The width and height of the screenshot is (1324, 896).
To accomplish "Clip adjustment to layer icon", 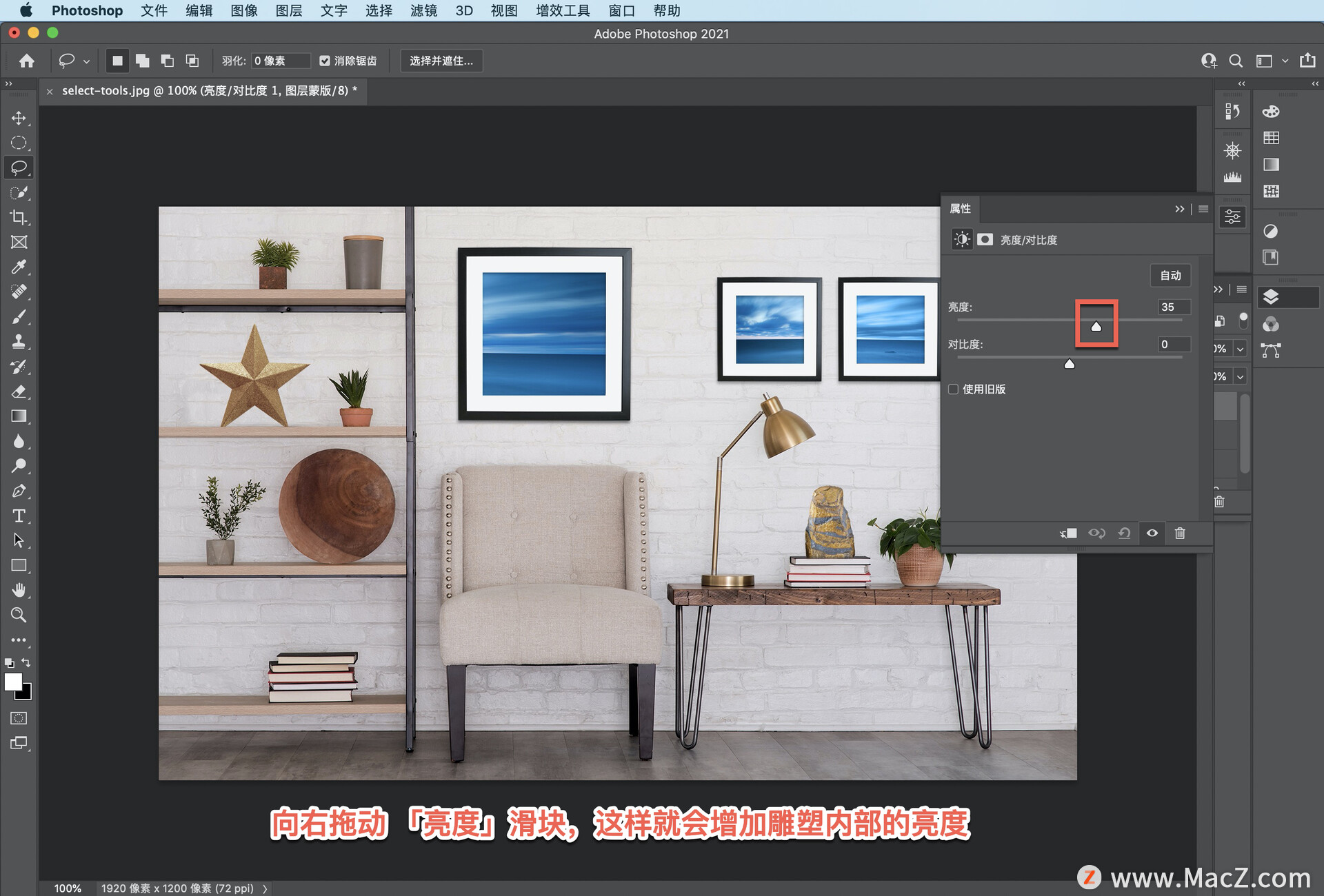I will pos(1068,533).
